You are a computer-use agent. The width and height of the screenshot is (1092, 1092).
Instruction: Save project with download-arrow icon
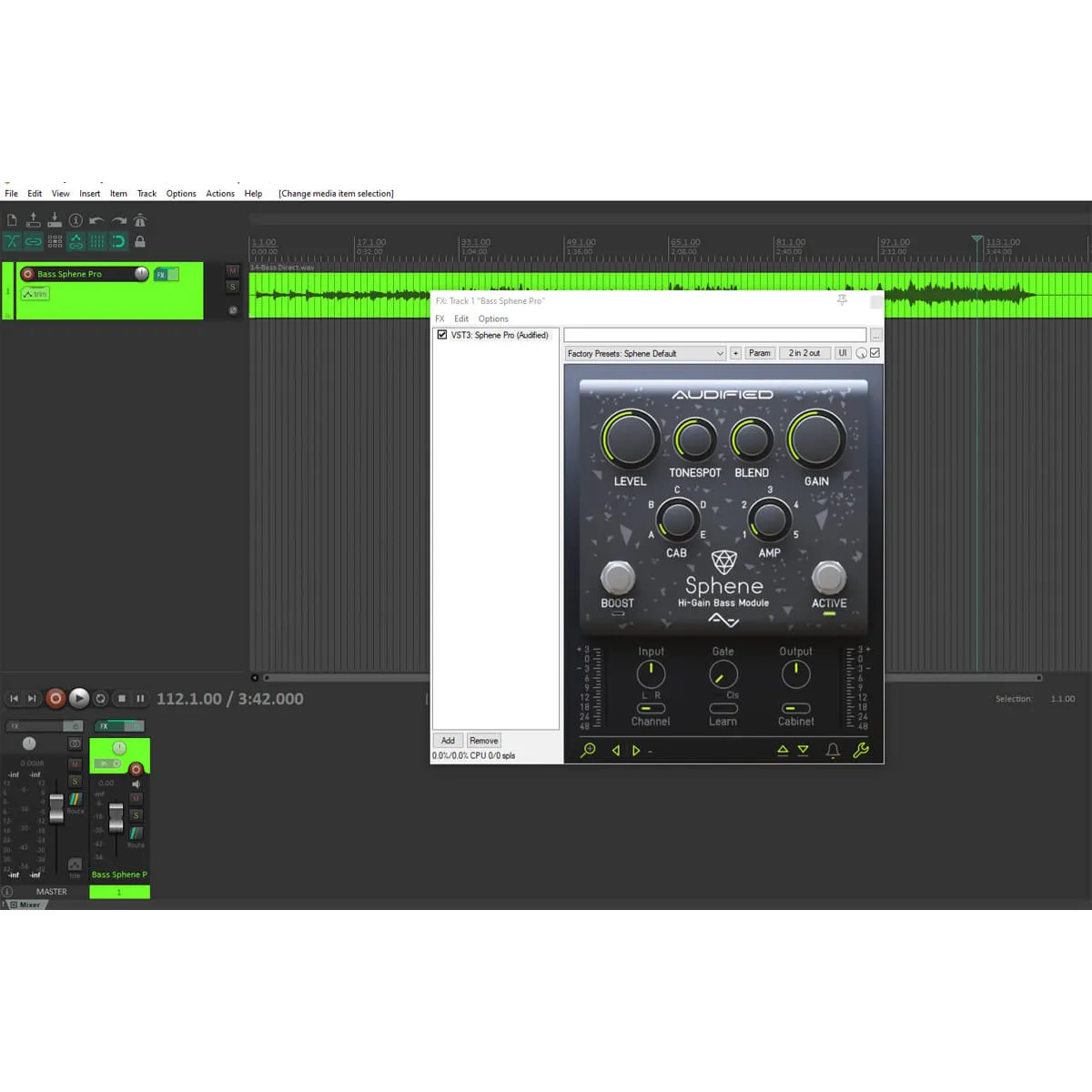55,220
